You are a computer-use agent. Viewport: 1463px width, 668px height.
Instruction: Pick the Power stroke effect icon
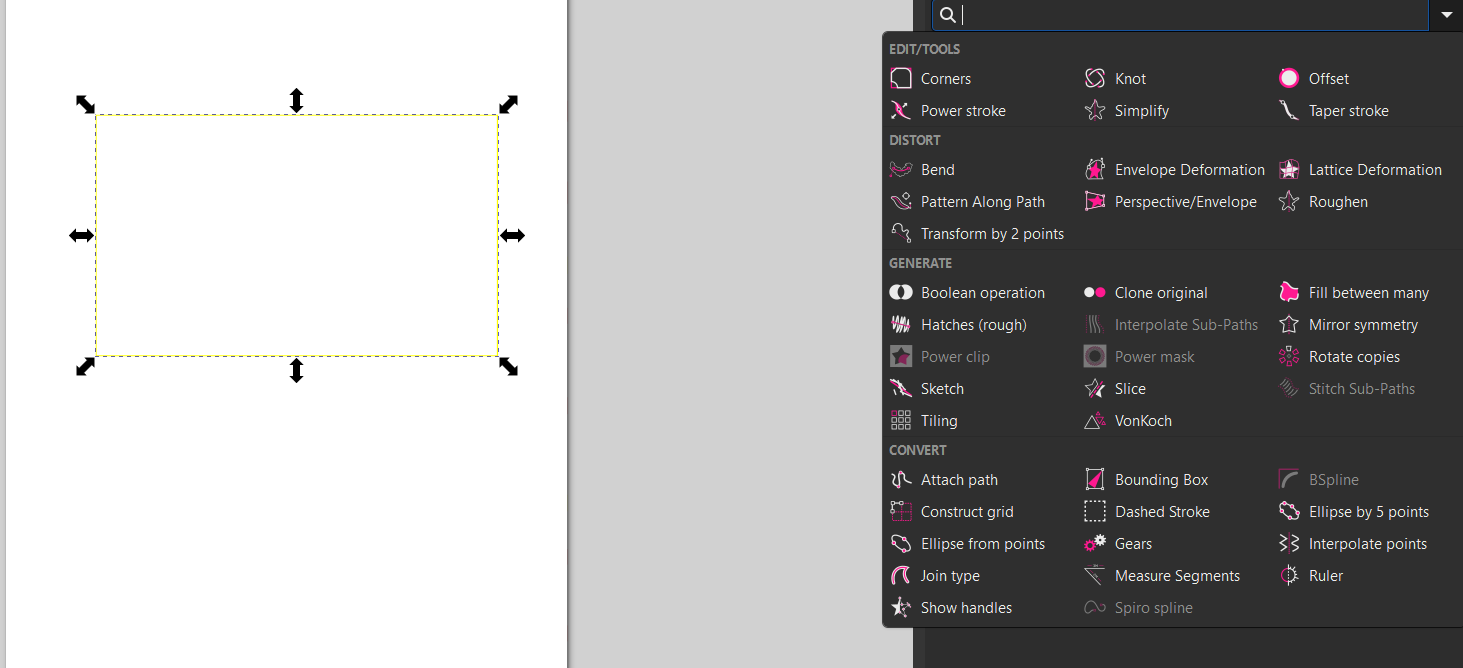tap(901, 111)
